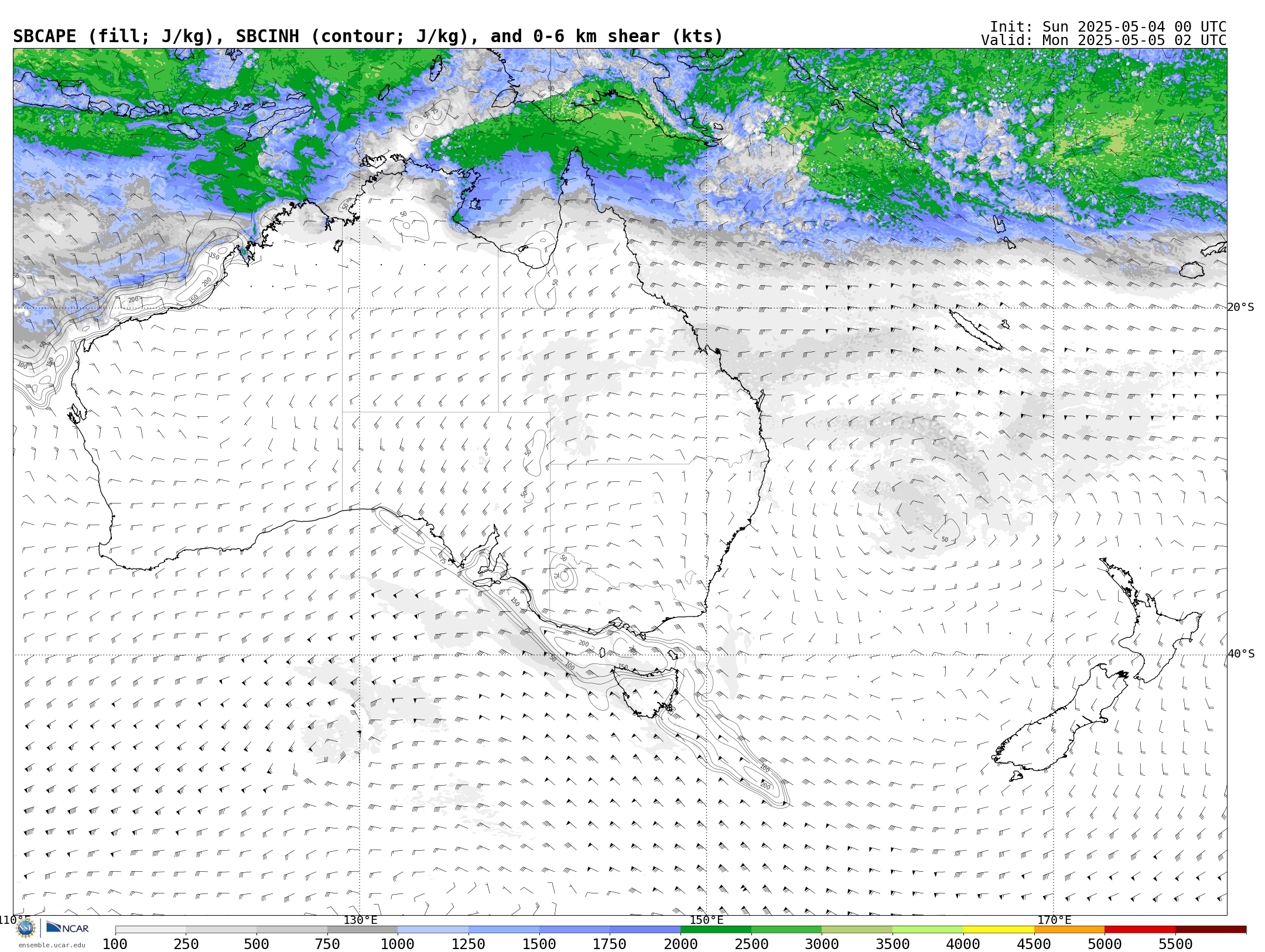Click the NSF logo icon
The width and height of the screenshot is (1265, 952).
pyautogui.click(x=26, y=927)
